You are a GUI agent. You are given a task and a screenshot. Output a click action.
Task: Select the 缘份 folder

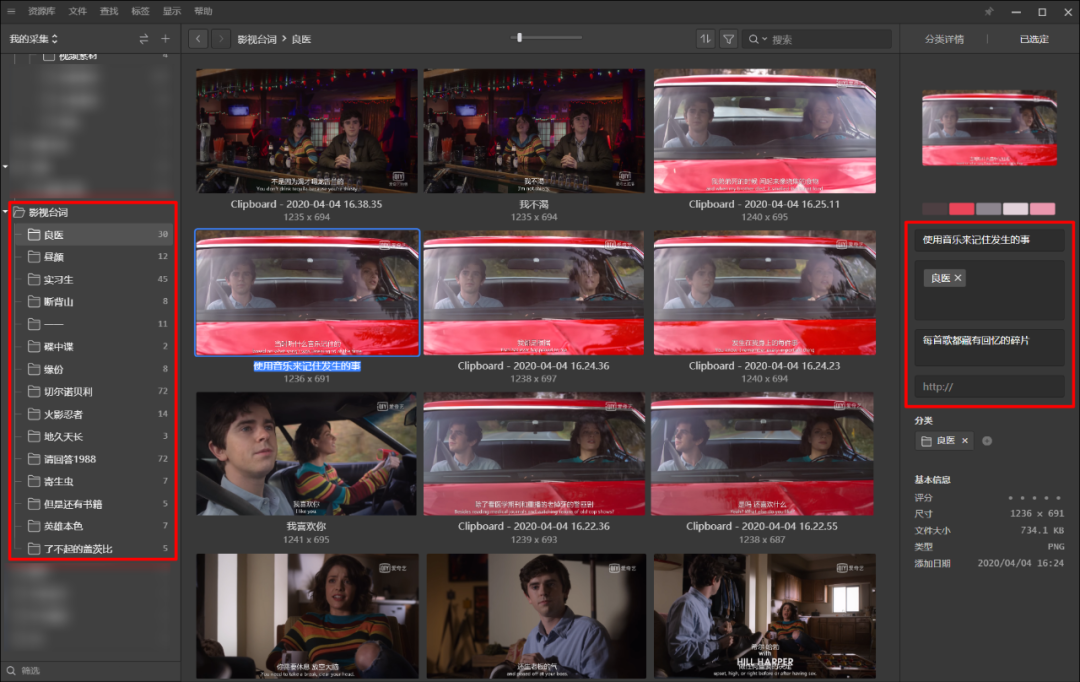click(92, 369)
